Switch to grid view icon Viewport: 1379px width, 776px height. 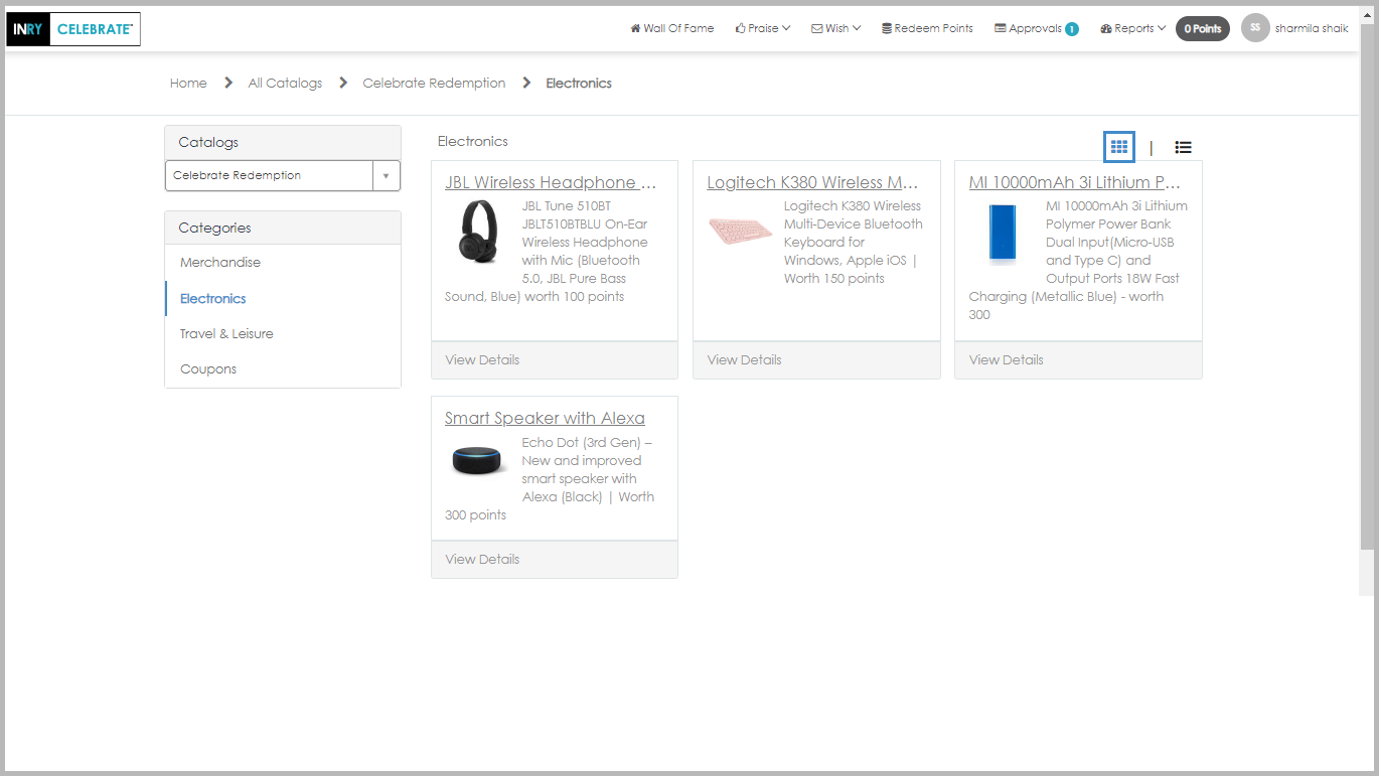[1119, 147]
